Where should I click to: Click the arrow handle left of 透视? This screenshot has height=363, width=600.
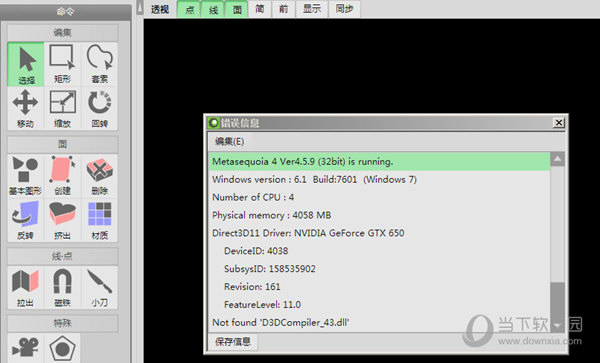(x=140, y=8)
